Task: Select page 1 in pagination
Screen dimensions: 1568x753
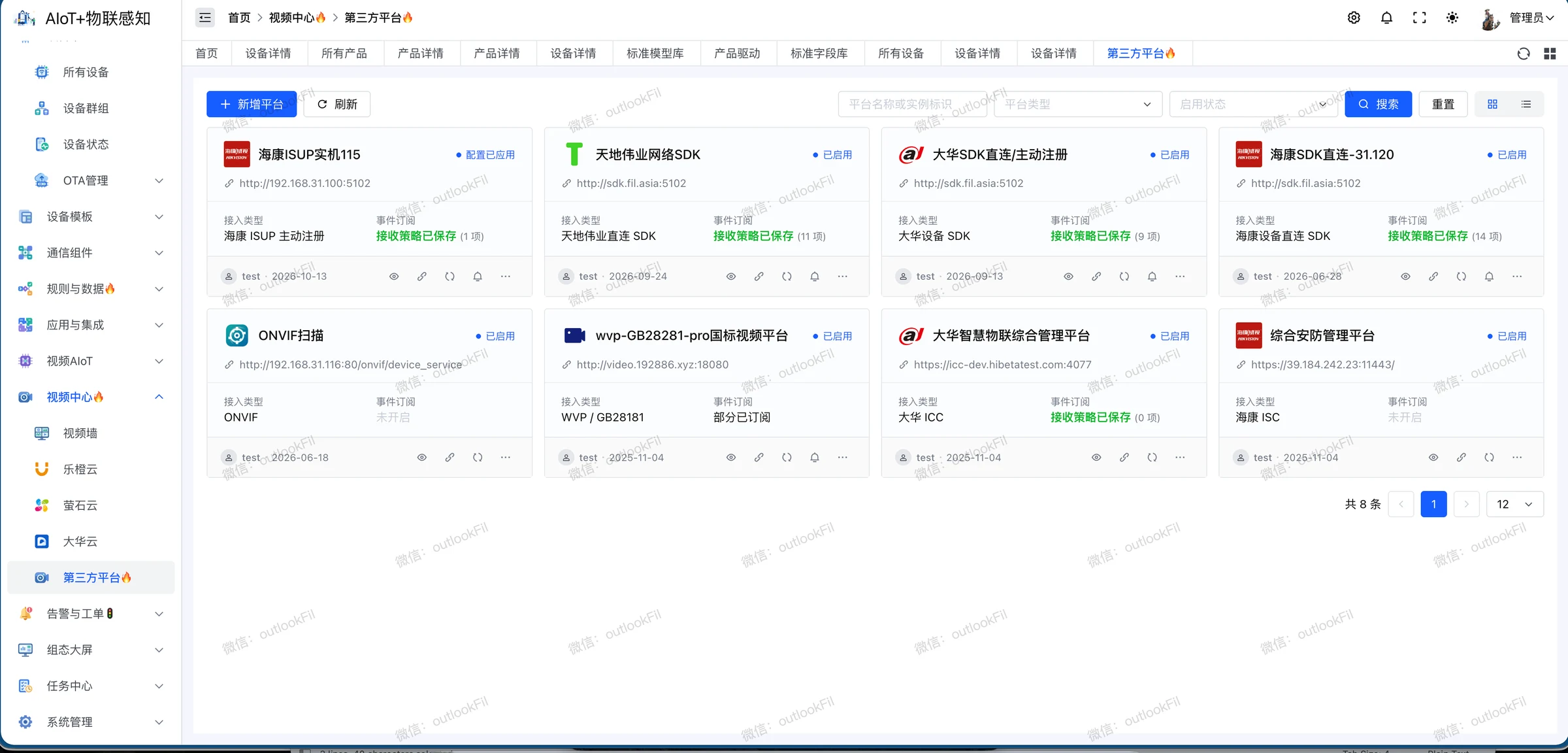Action: tap(1433, 504)
